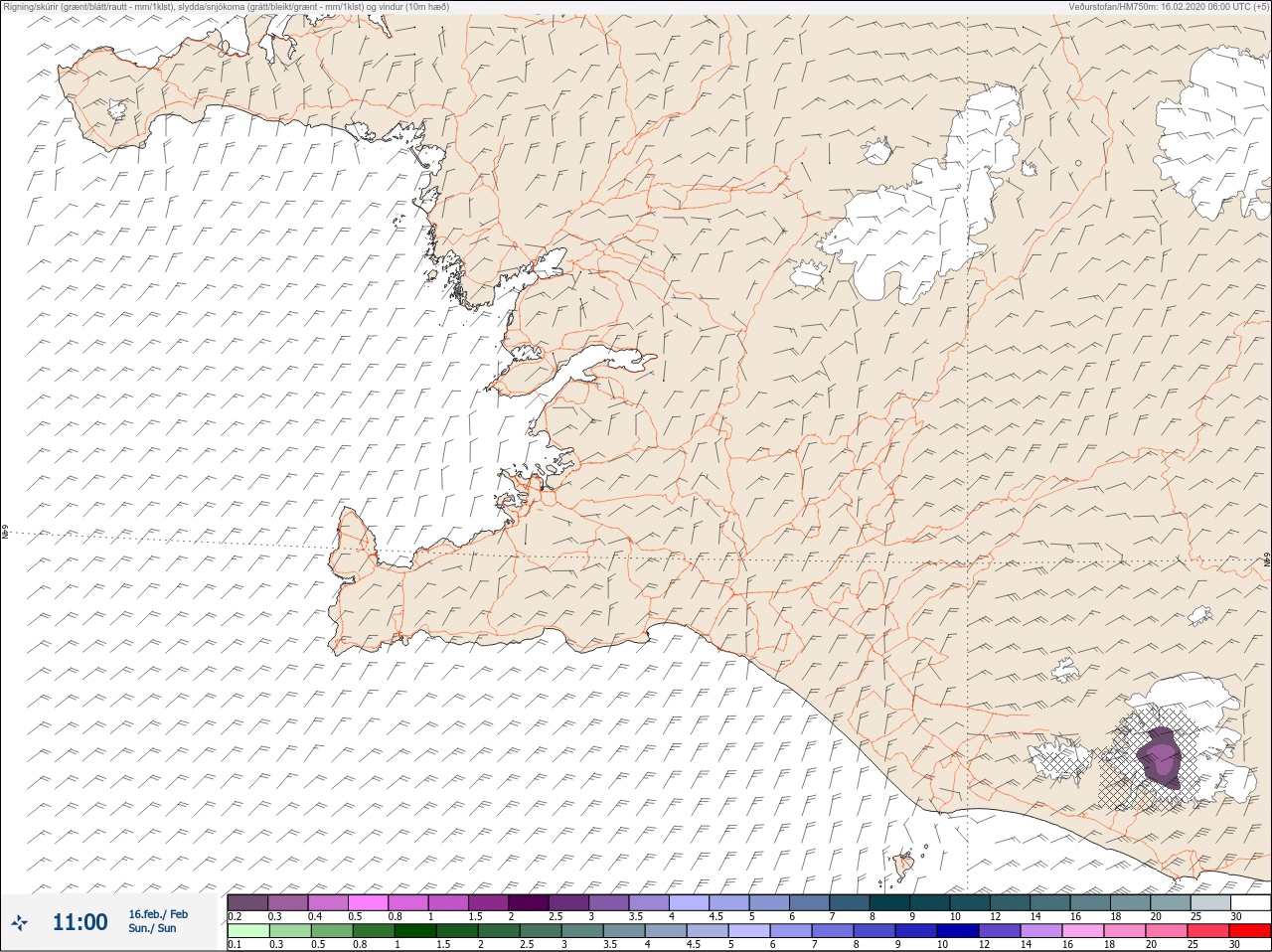Click the small island off the south coast
The height and width of the screenshot is (952, 1272).
point(904,867)
